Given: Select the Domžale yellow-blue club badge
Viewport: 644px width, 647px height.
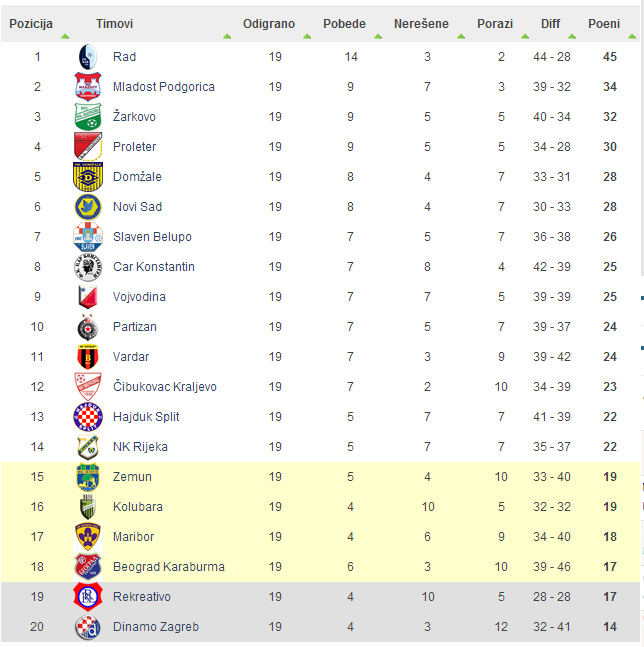Looking at the screenshot, I should pos(88,177).
